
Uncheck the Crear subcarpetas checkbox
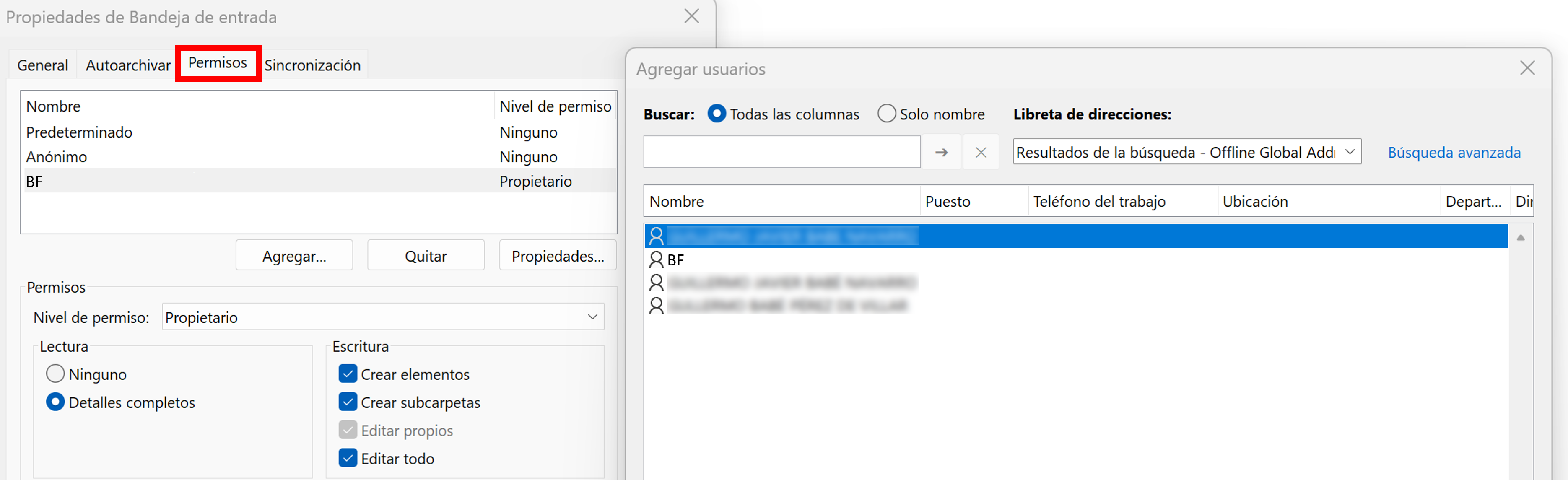pyautogui.click(x=348, y=402)
